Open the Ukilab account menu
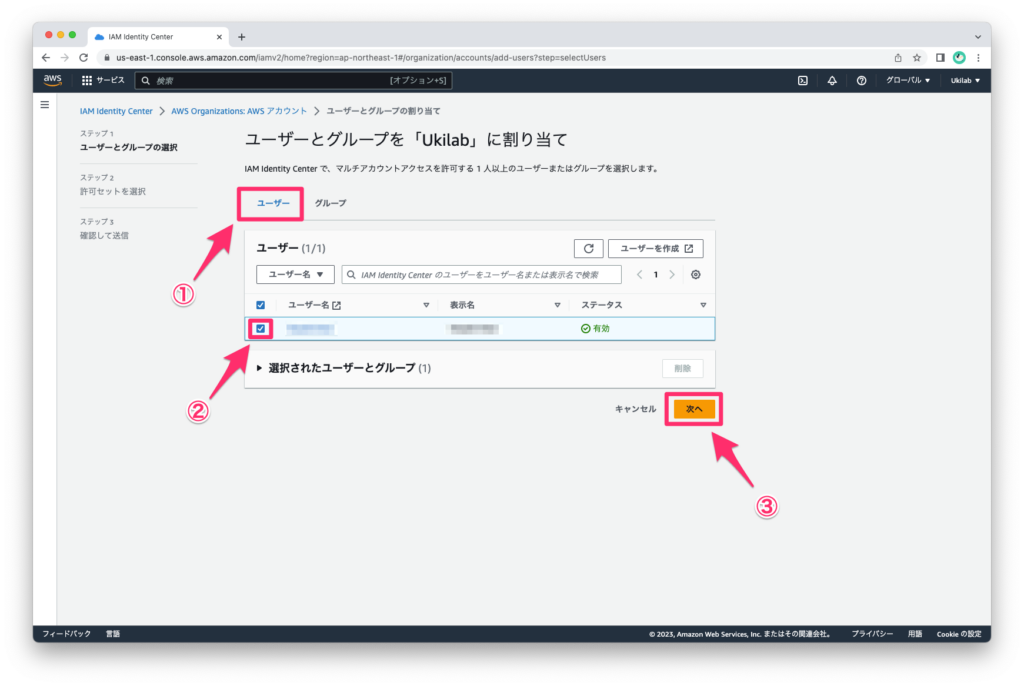 pyautogui.click(x=964, y=80)
